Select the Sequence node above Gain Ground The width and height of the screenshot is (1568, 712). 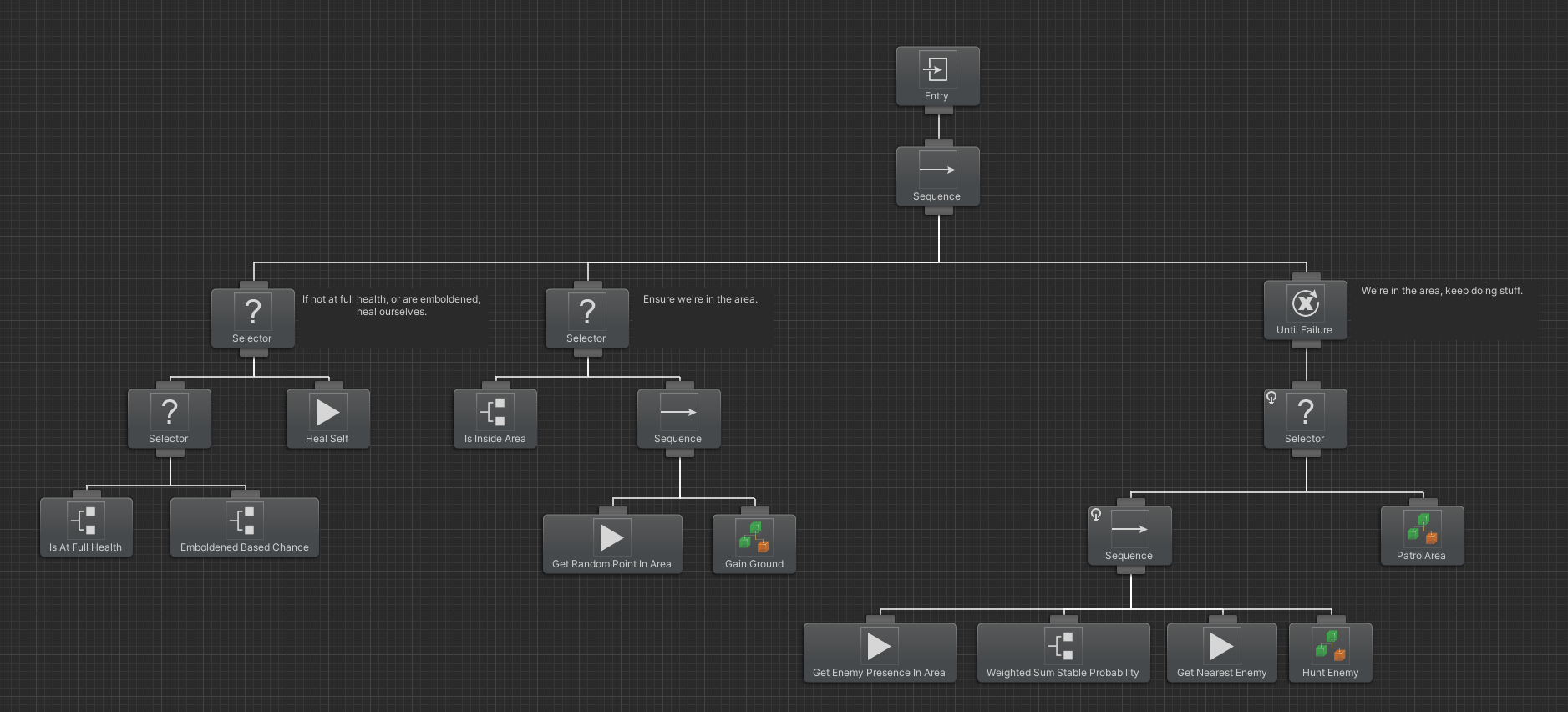678,419
